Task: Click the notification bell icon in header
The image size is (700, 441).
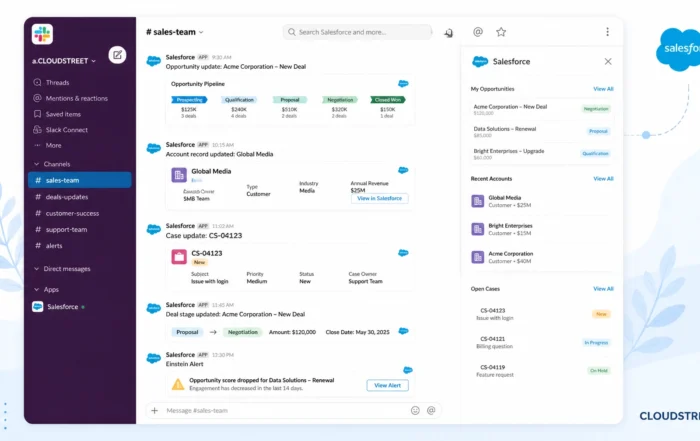Action: pos(449,33)
